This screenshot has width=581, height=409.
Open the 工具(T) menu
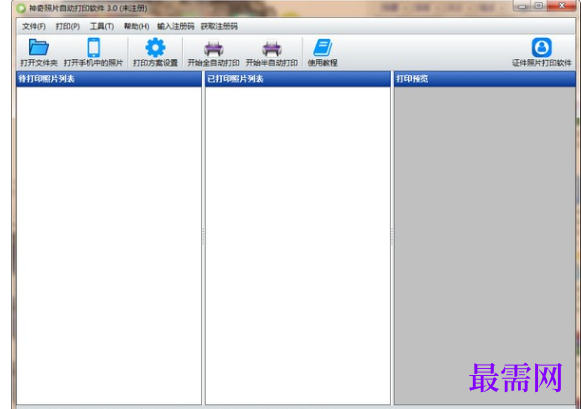point(102,26)
